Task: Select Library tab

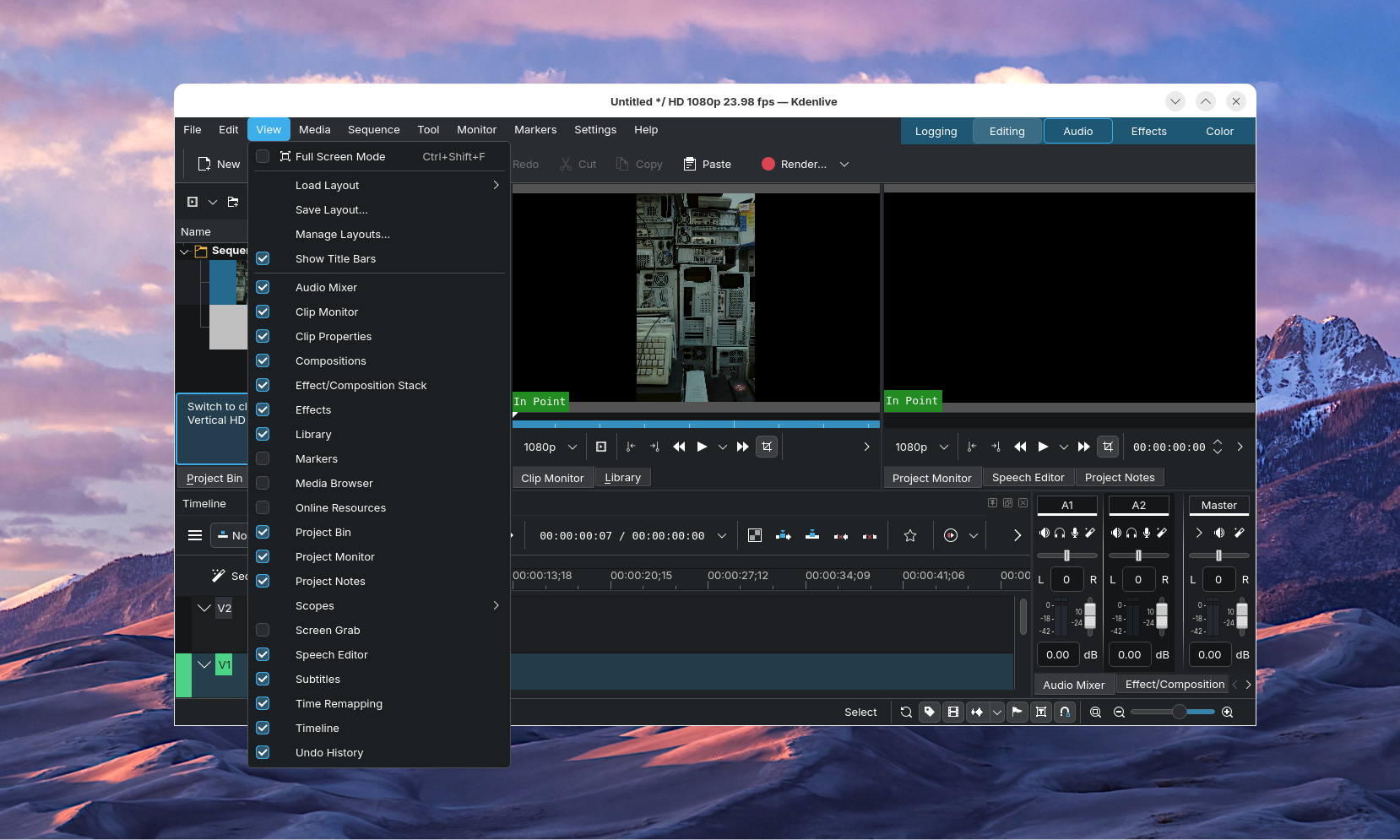Action: coord(622,477)
